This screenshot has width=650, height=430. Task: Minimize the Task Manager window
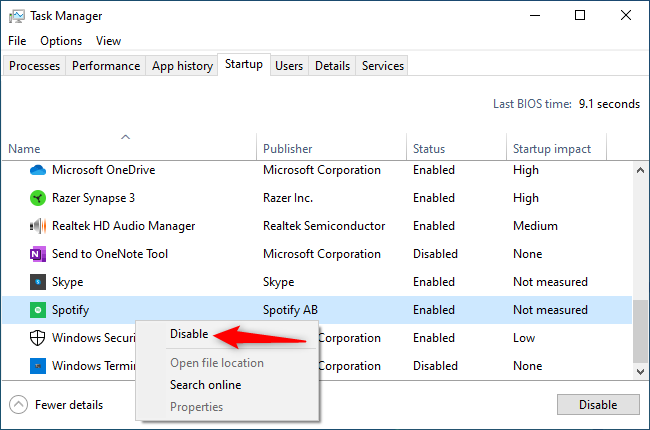pos(535,16)
